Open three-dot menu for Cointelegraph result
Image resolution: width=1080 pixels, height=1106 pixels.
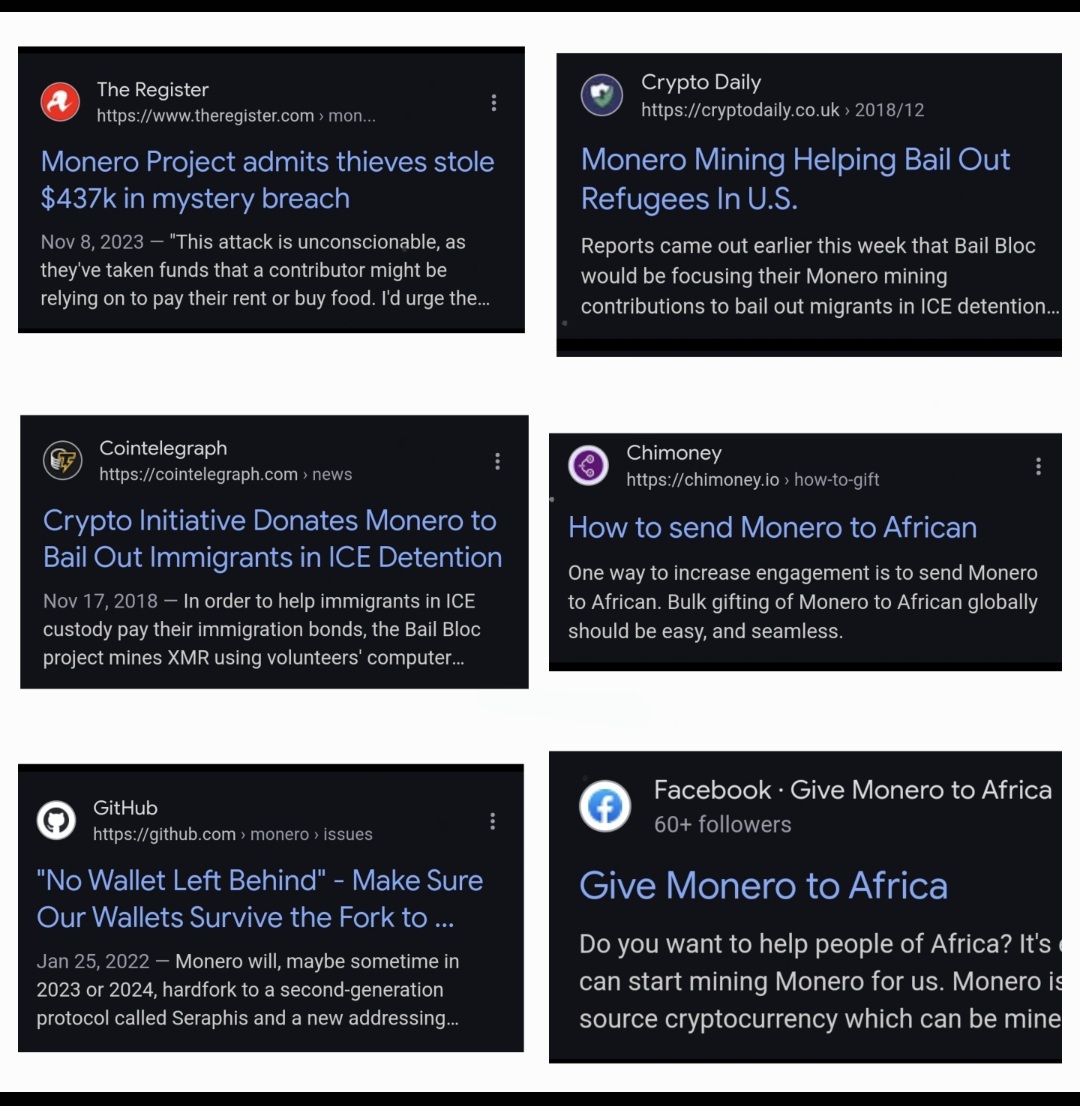(497, 461)
